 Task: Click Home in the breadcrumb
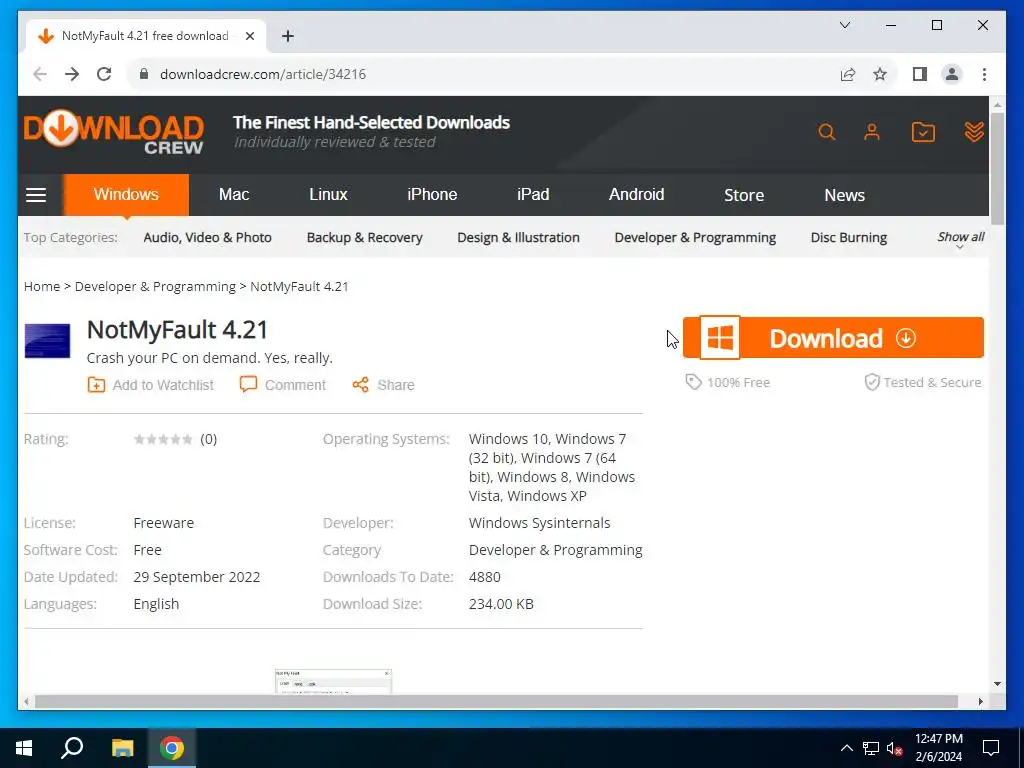coord(42,287)
